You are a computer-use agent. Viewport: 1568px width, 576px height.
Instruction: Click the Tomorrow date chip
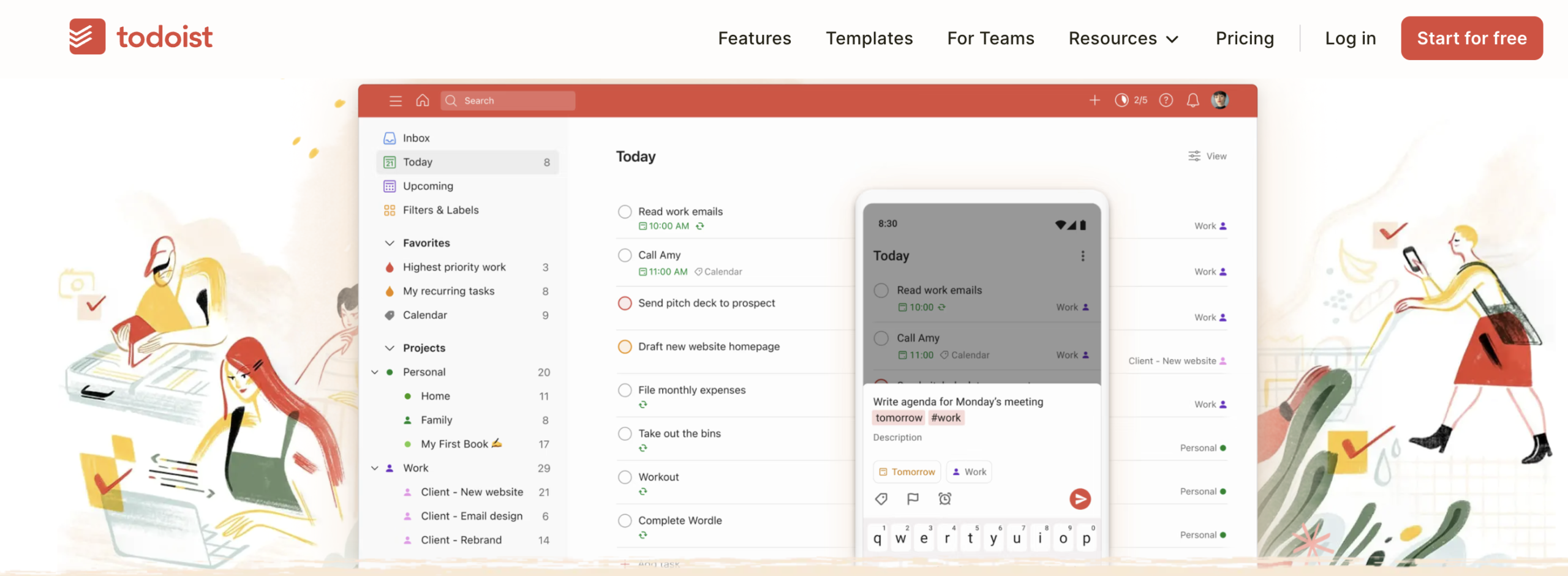pos(907,472)
